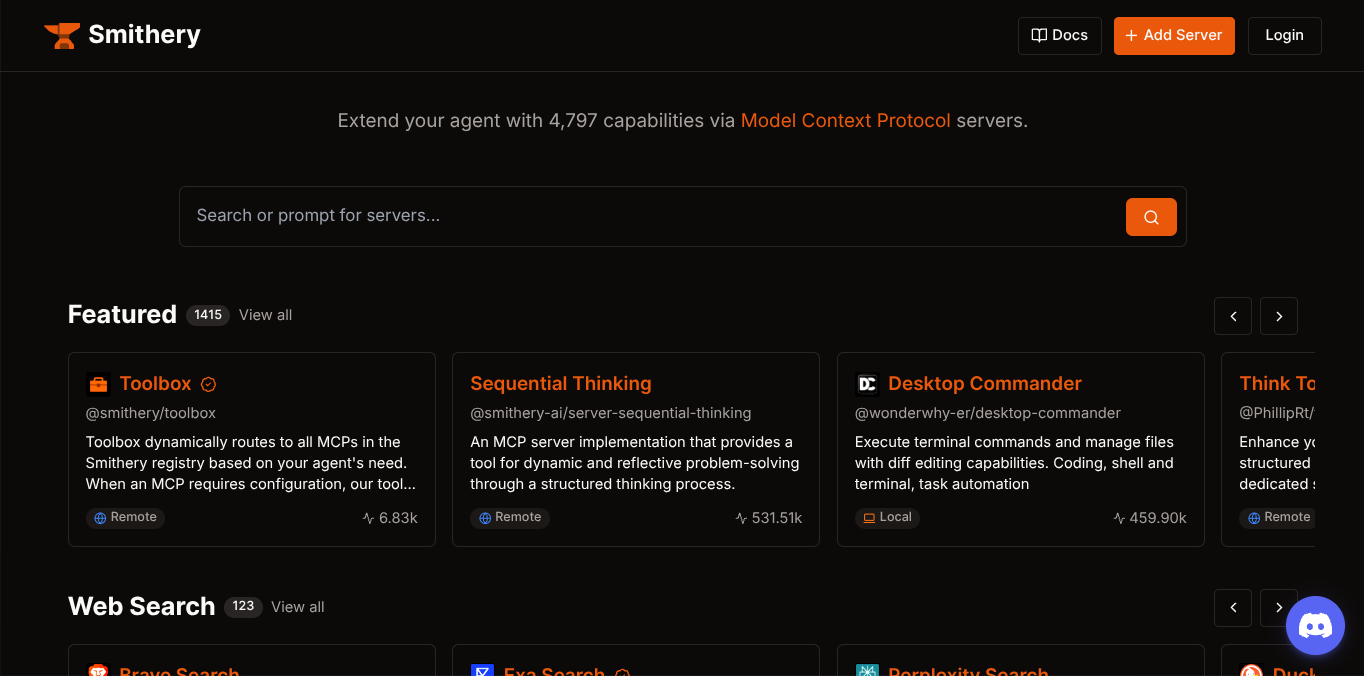The width and height of the screenshot is (1364, 676).
Task: Click the Smithery forge logo icon
Action: tap(61, 34)
